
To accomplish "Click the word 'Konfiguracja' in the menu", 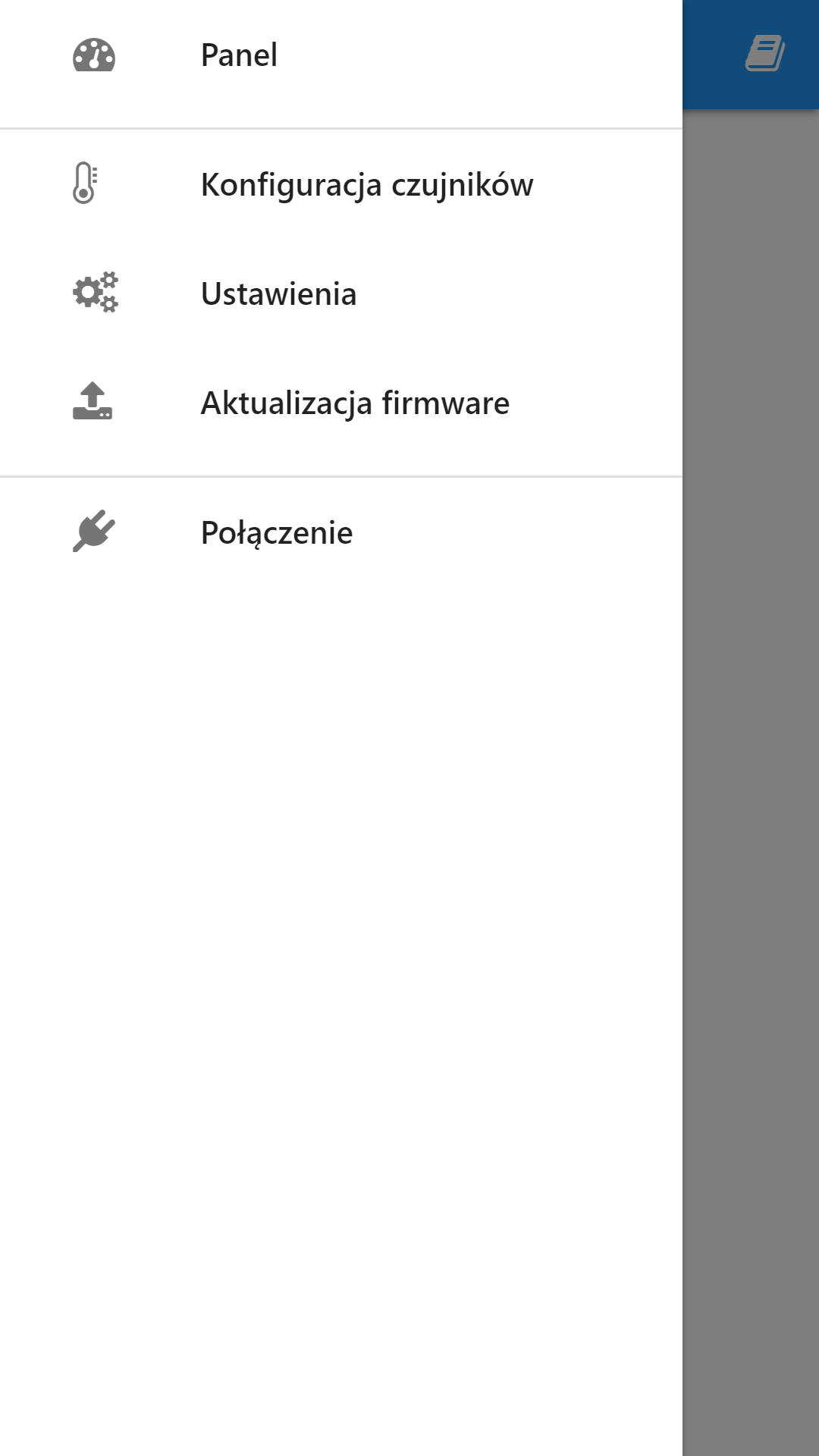I will [x=291, y=186].
